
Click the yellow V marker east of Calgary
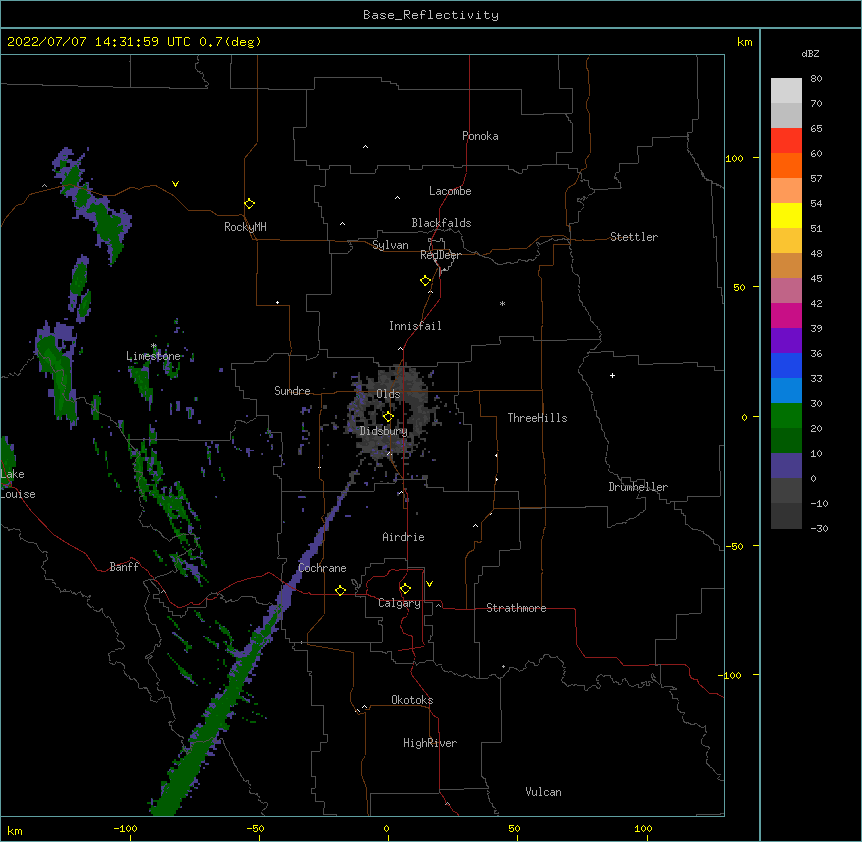(429, 584)
